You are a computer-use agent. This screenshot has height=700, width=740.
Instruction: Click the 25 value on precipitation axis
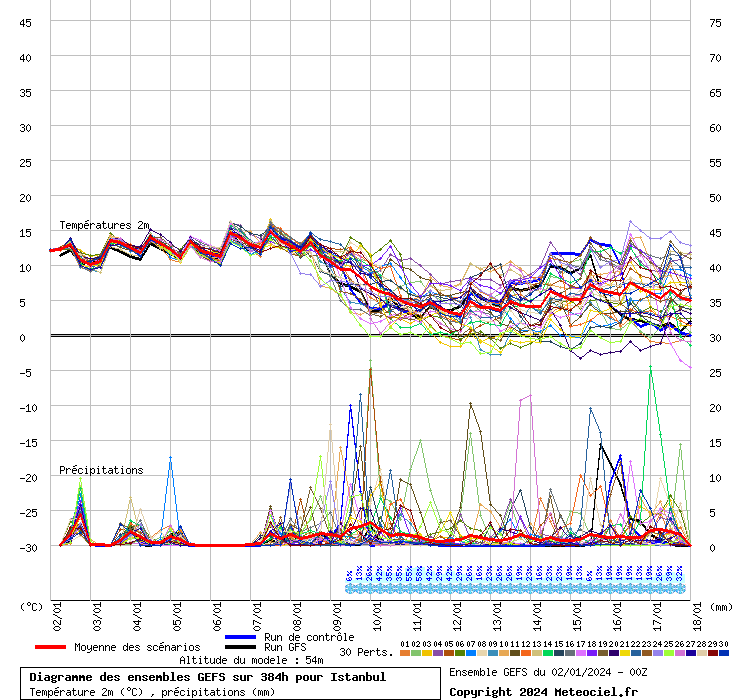coord(715,373)
